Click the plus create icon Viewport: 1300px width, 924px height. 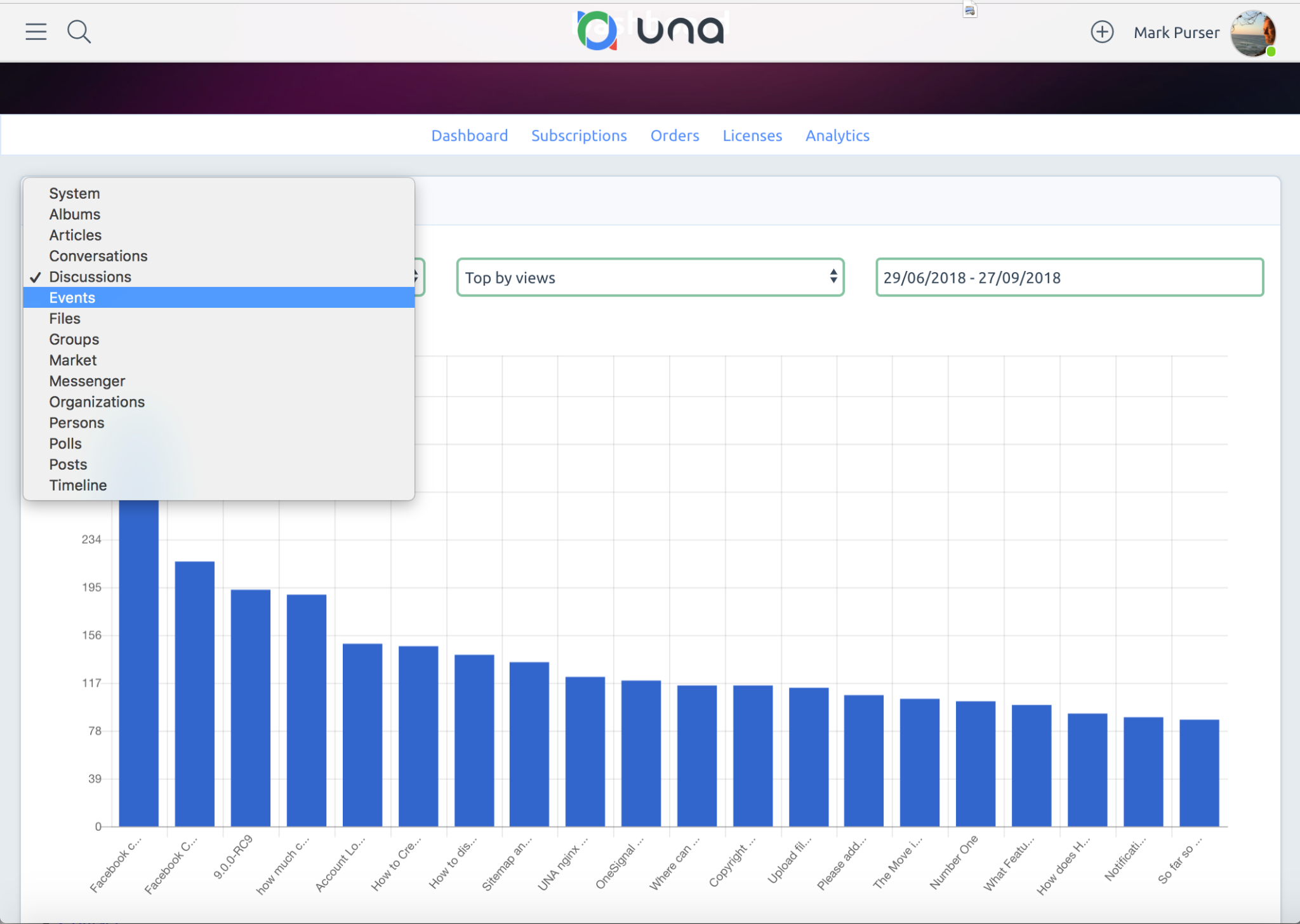pos(1102,32)
